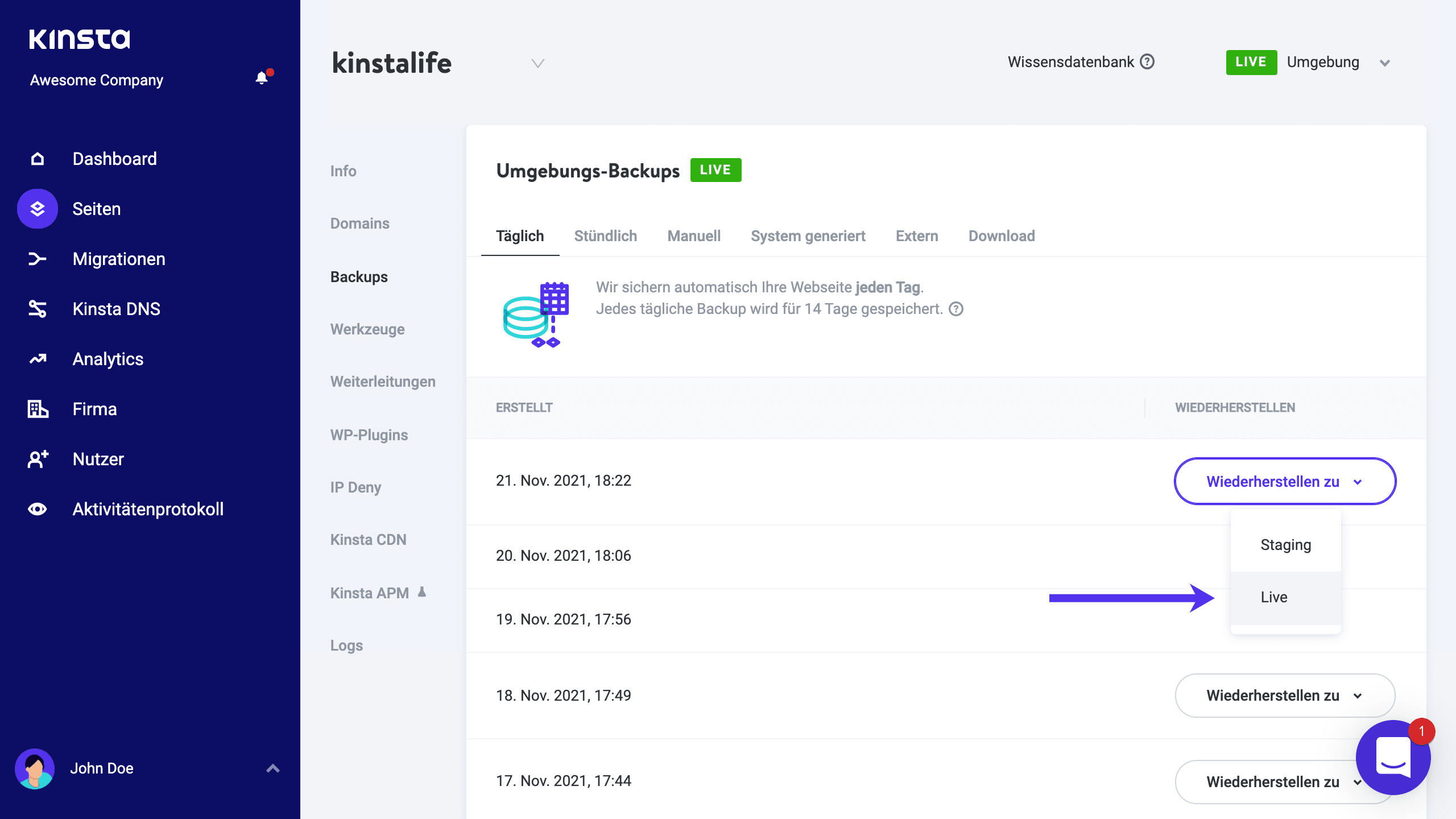Click the Firma building icon
1456x819 pixels.
(38, 409)
